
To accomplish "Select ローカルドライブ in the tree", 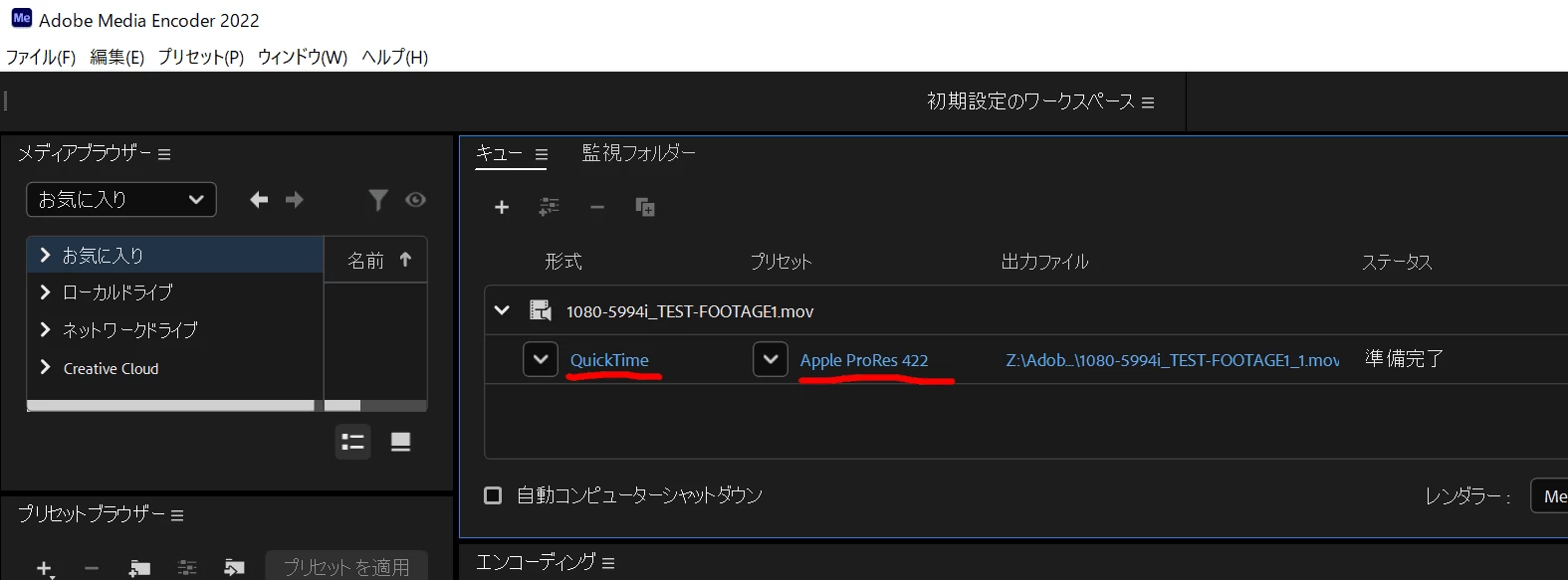I will pyautogui.click(x=117, y=292).
